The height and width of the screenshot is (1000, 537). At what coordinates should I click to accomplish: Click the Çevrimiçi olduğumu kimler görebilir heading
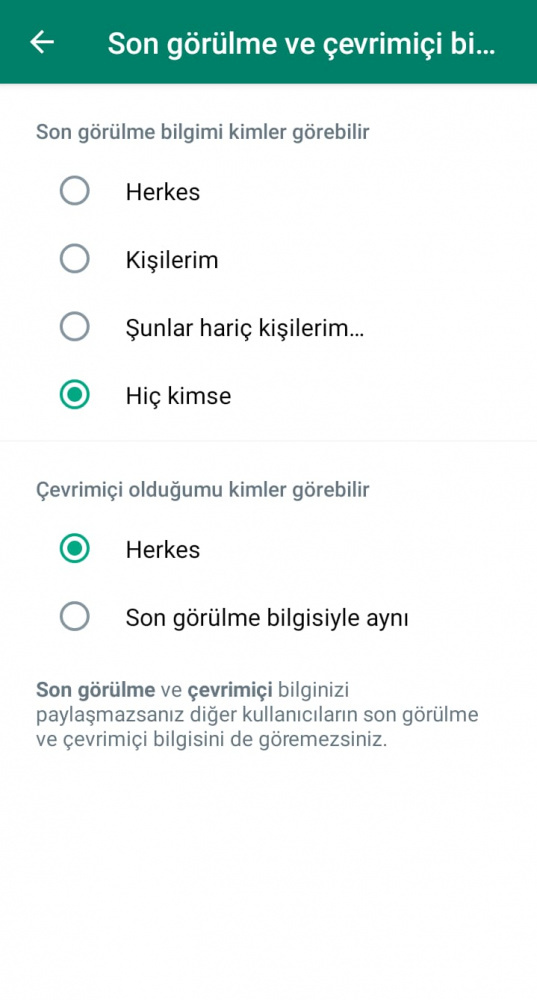click(x=203, y=490)
